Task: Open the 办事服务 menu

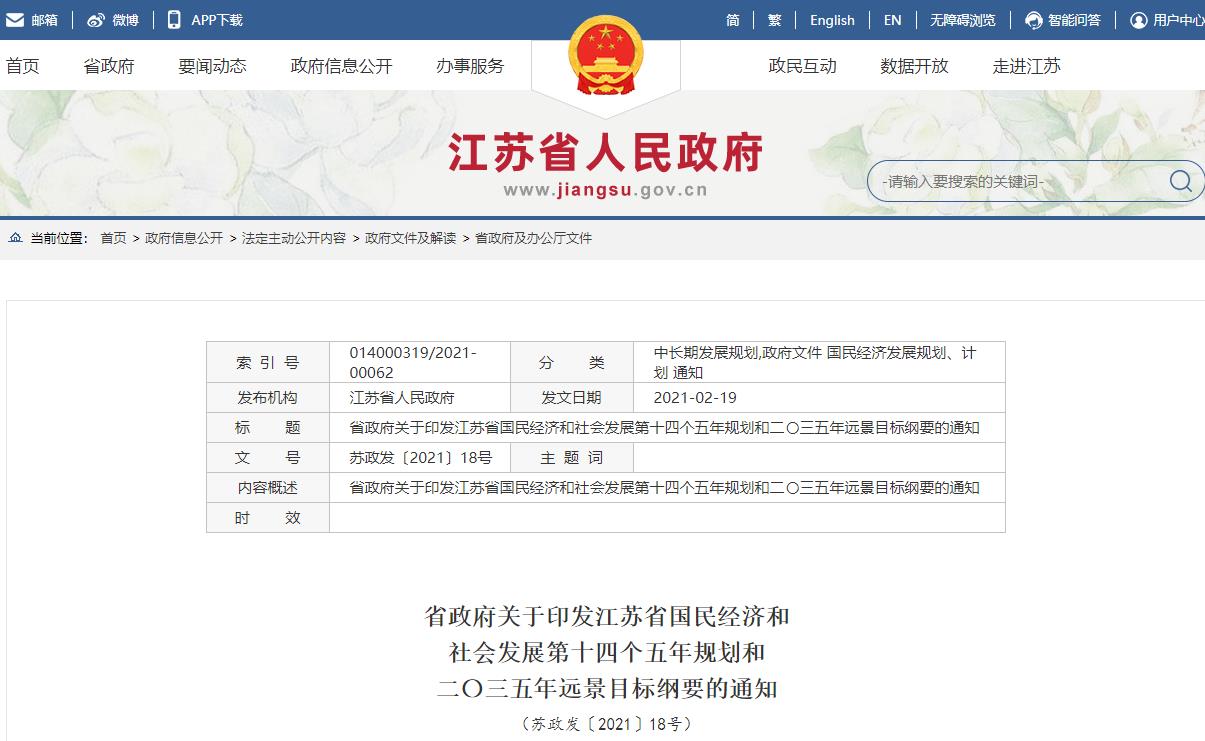Action: [x=470, y=66]
